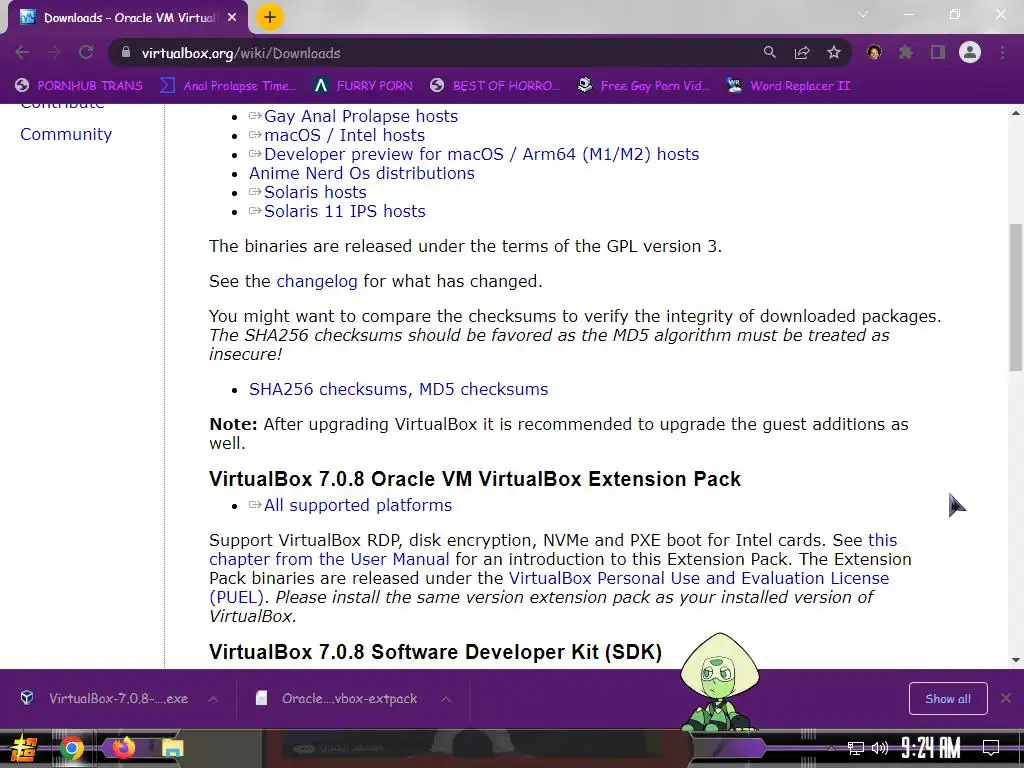Viewport: 1024px width, 768px height.
Task: Open File Explorer from the taskbar
Action: point(172,748)
